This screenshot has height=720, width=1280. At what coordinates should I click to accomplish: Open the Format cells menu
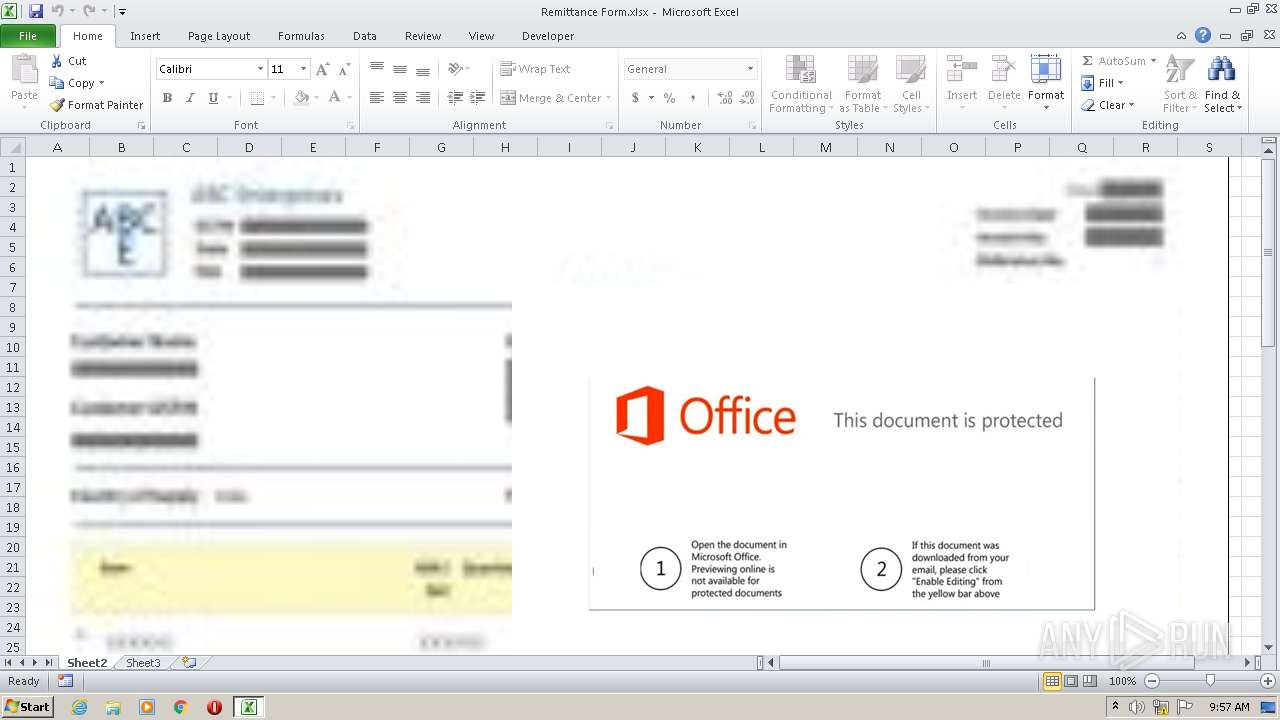(1046, 84)
